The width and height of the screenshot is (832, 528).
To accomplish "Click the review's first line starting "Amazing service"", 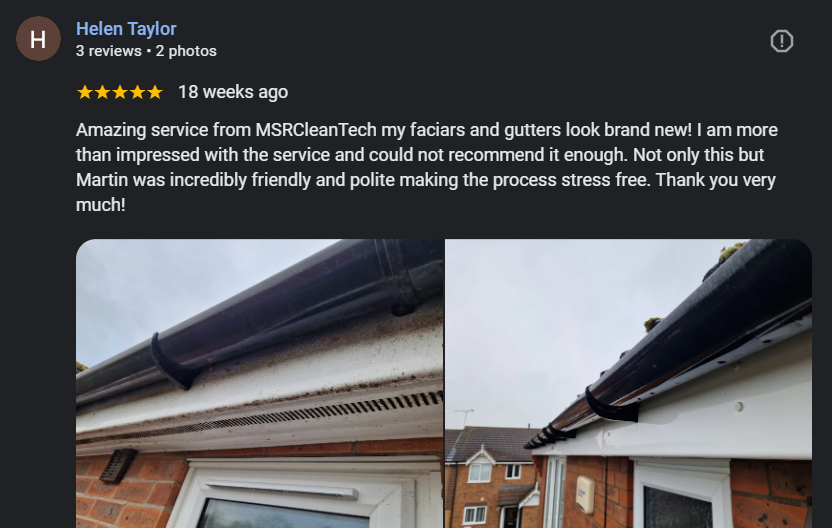I will coord(427,130).
